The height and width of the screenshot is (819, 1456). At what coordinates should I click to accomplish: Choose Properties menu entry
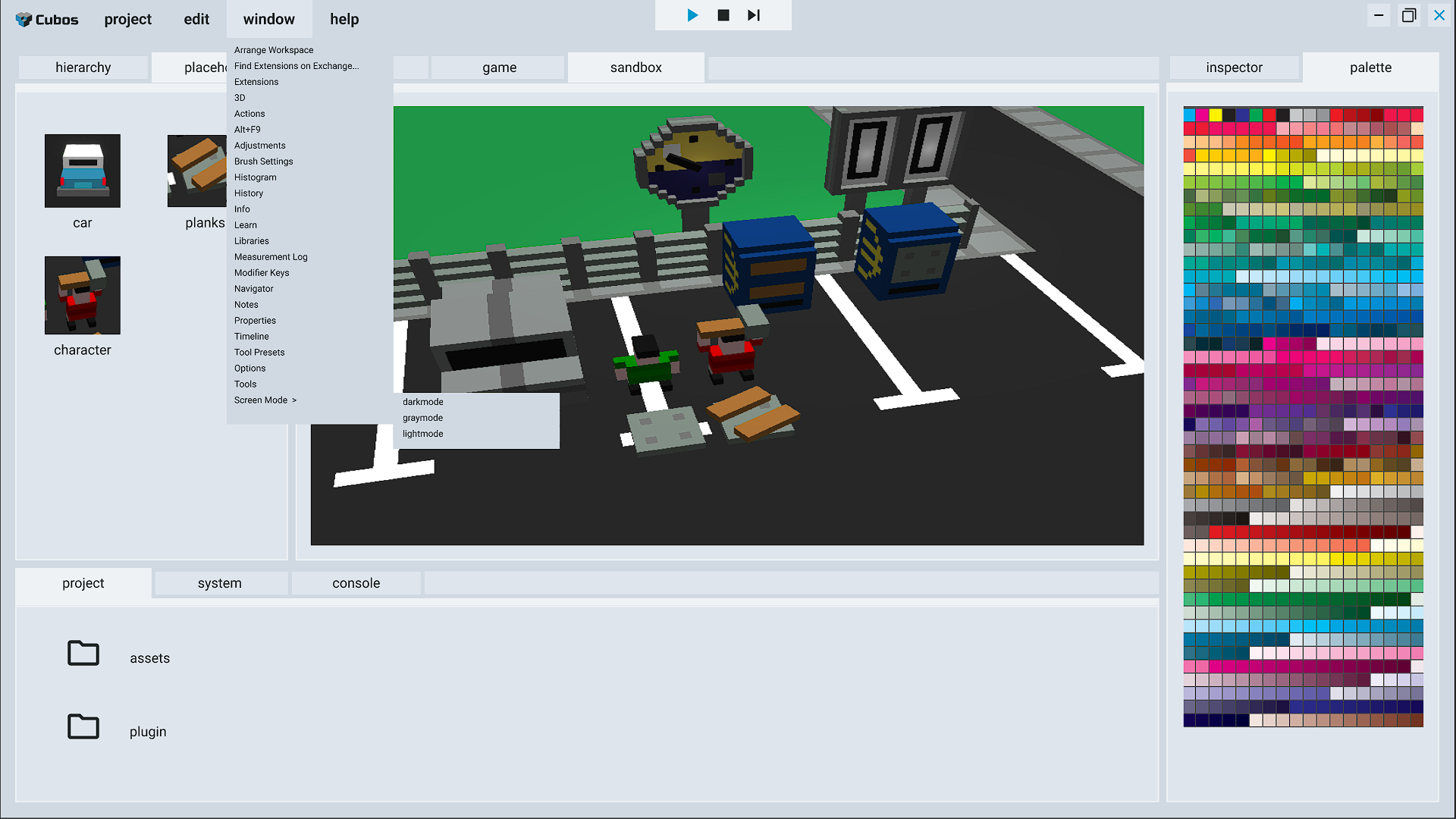[x=255, y=321]
